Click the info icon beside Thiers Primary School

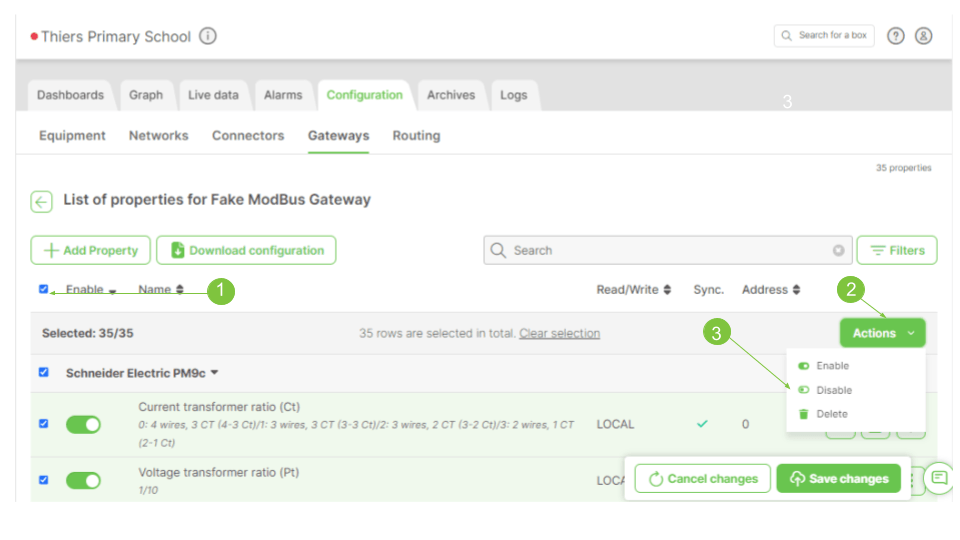[208, 36]
